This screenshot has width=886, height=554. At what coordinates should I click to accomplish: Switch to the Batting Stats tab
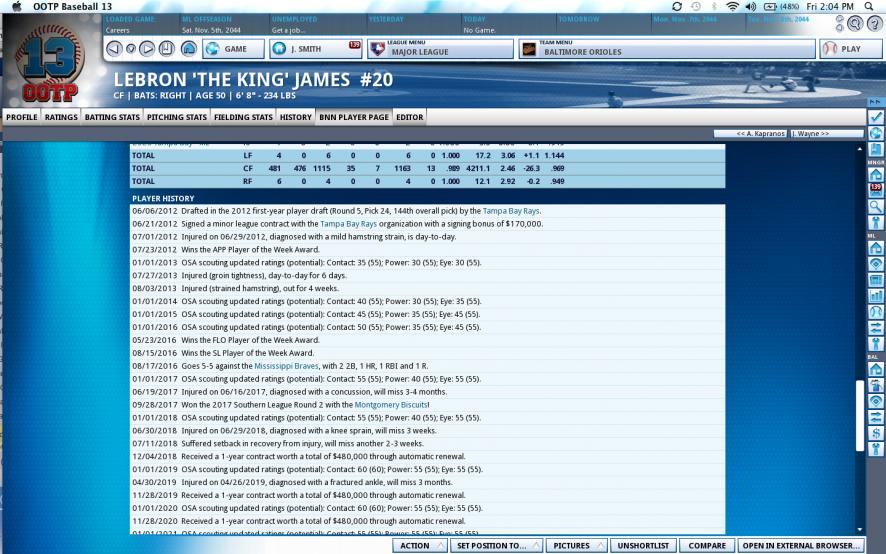pos(112,117)
